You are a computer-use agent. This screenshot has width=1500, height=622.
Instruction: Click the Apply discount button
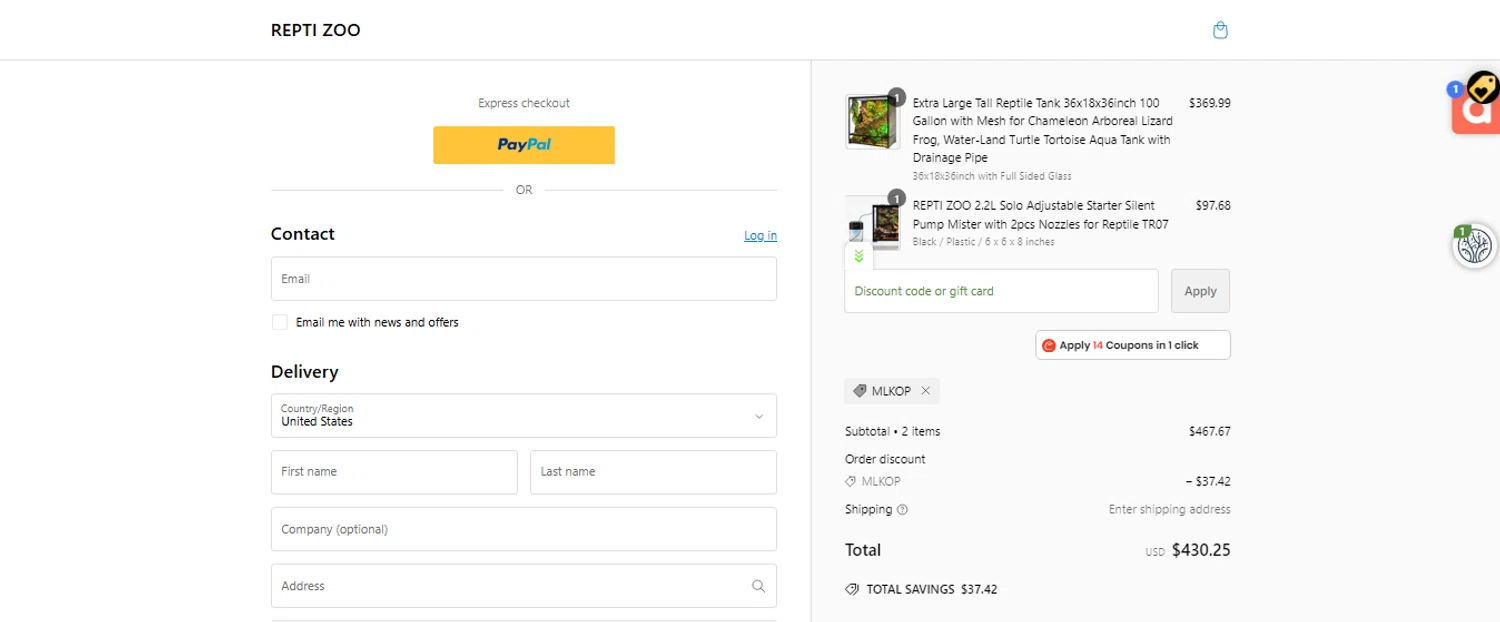coord(1200,291)
